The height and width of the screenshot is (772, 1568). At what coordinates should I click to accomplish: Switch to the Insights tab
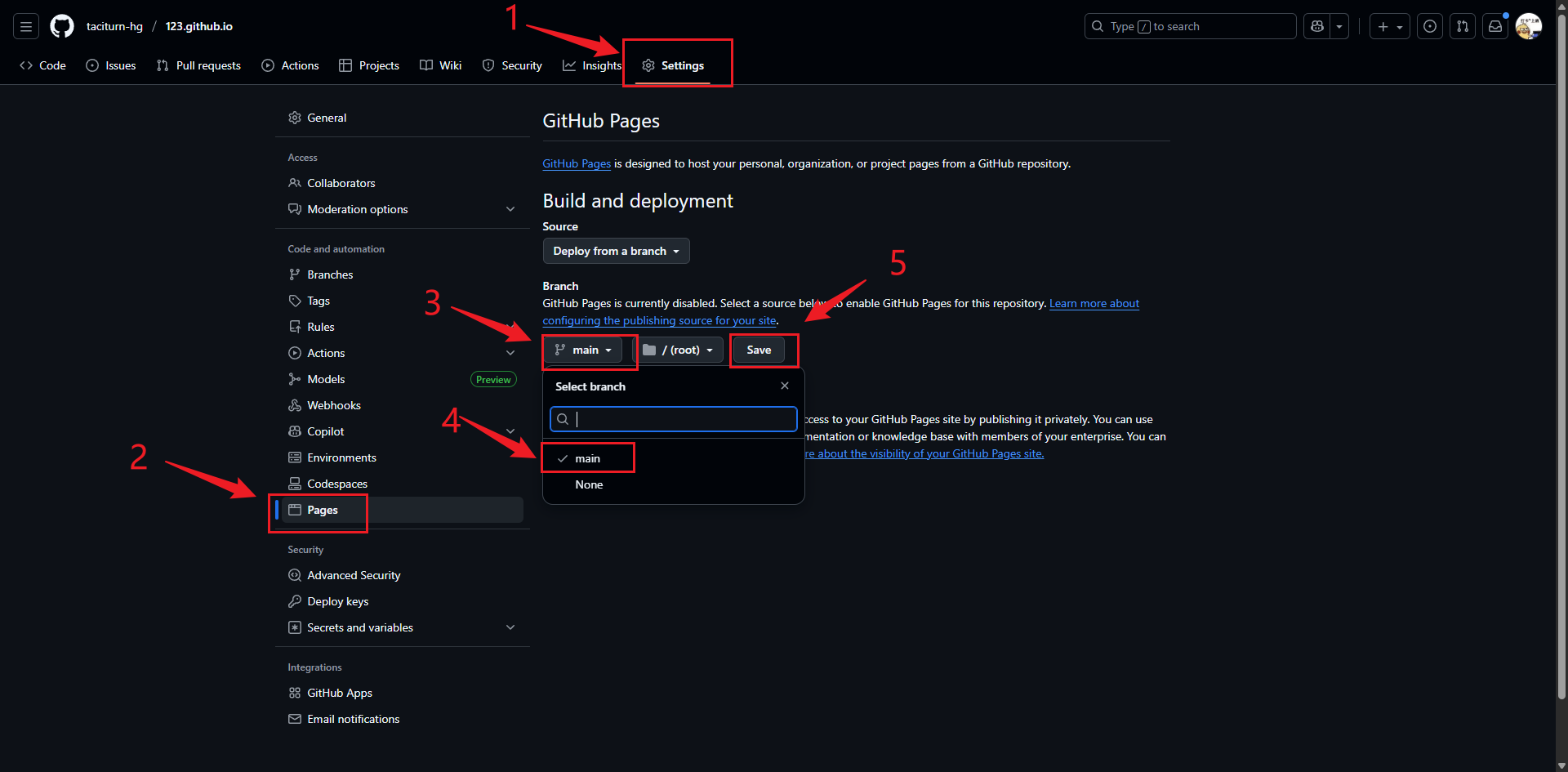[592, 65]
